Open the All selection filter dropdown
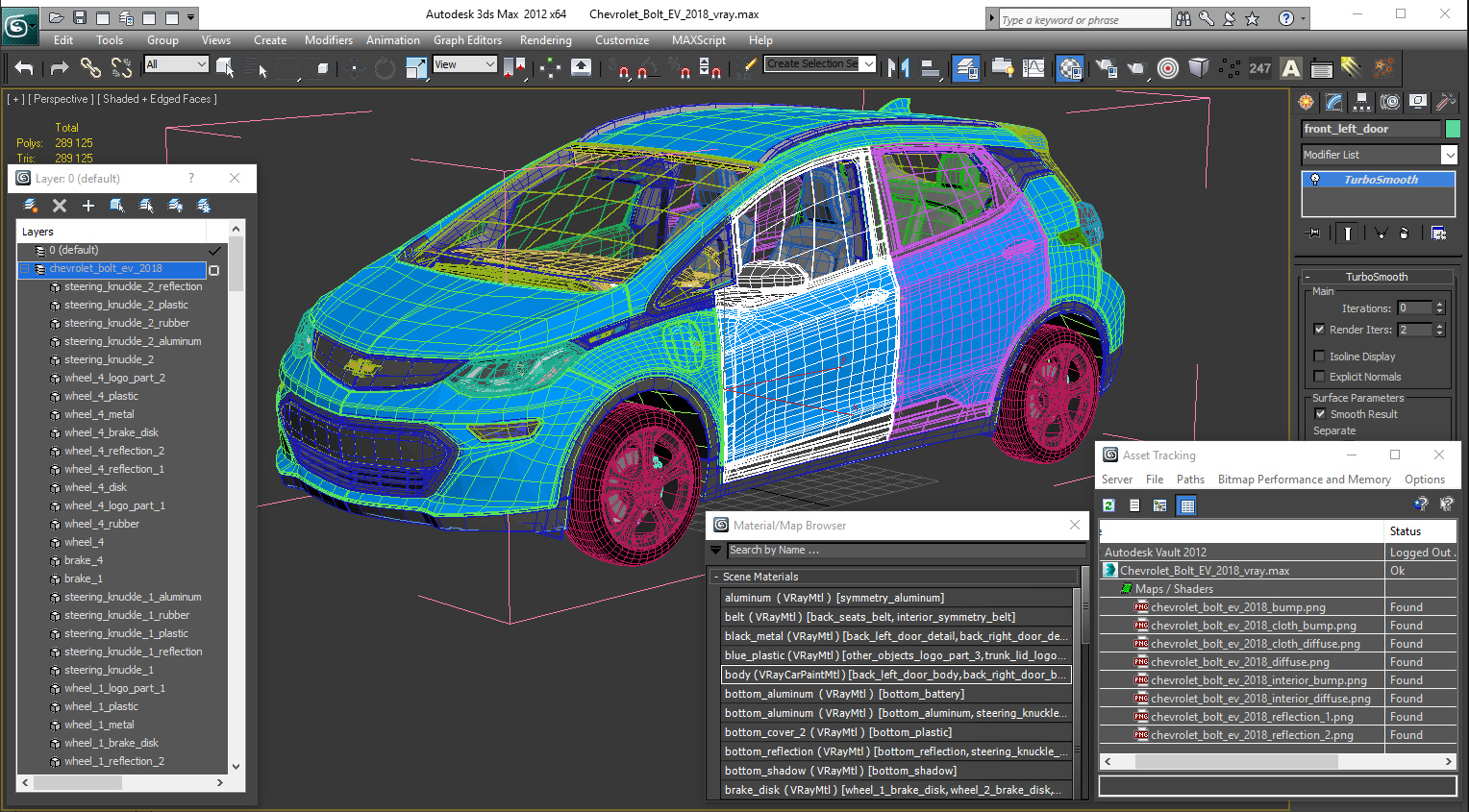Viewport: 1469px width, 812px height. [x=201, y=64]
